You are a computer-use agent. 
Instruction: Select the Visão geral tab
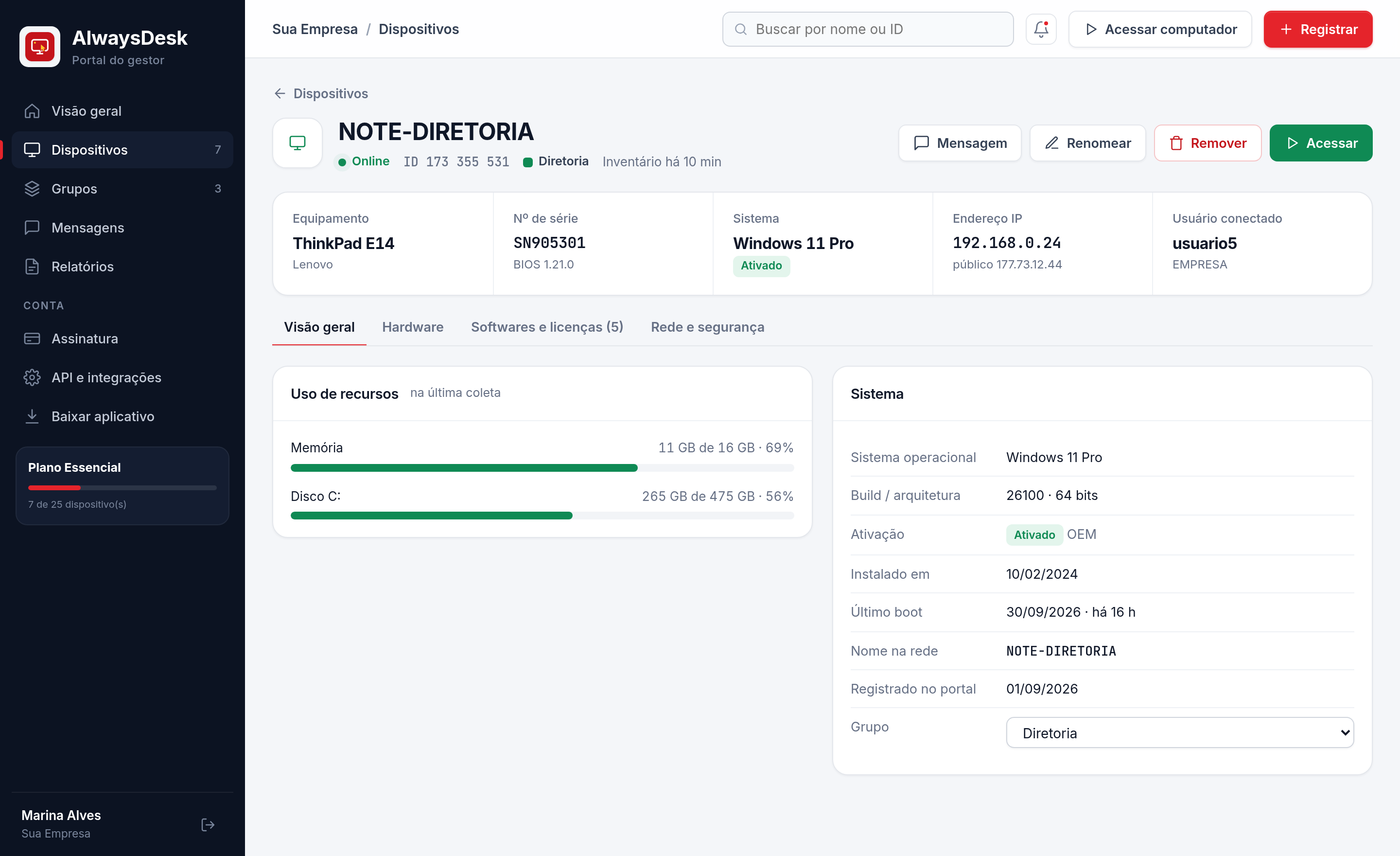click(x=319, y=327)
